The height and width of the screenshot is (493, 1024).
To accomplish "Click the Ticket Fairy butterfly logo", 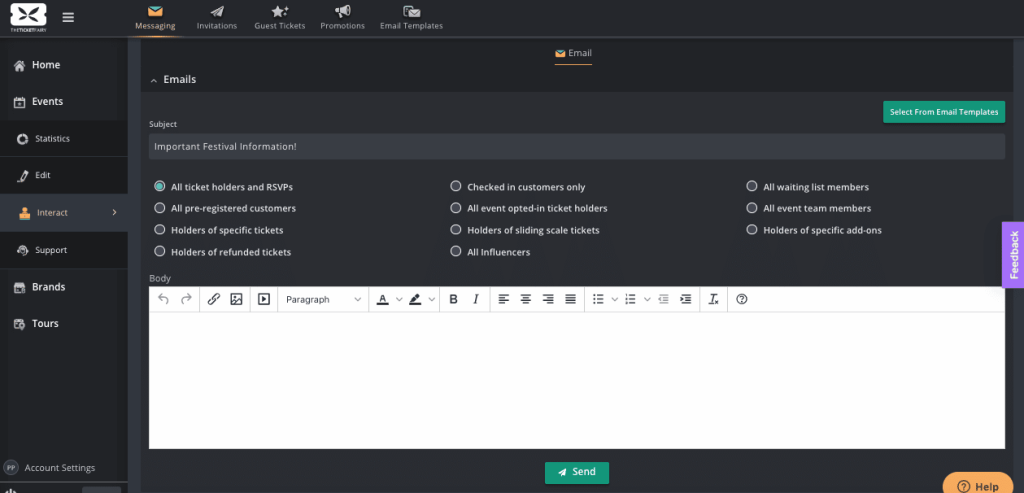I will point(28,17).
